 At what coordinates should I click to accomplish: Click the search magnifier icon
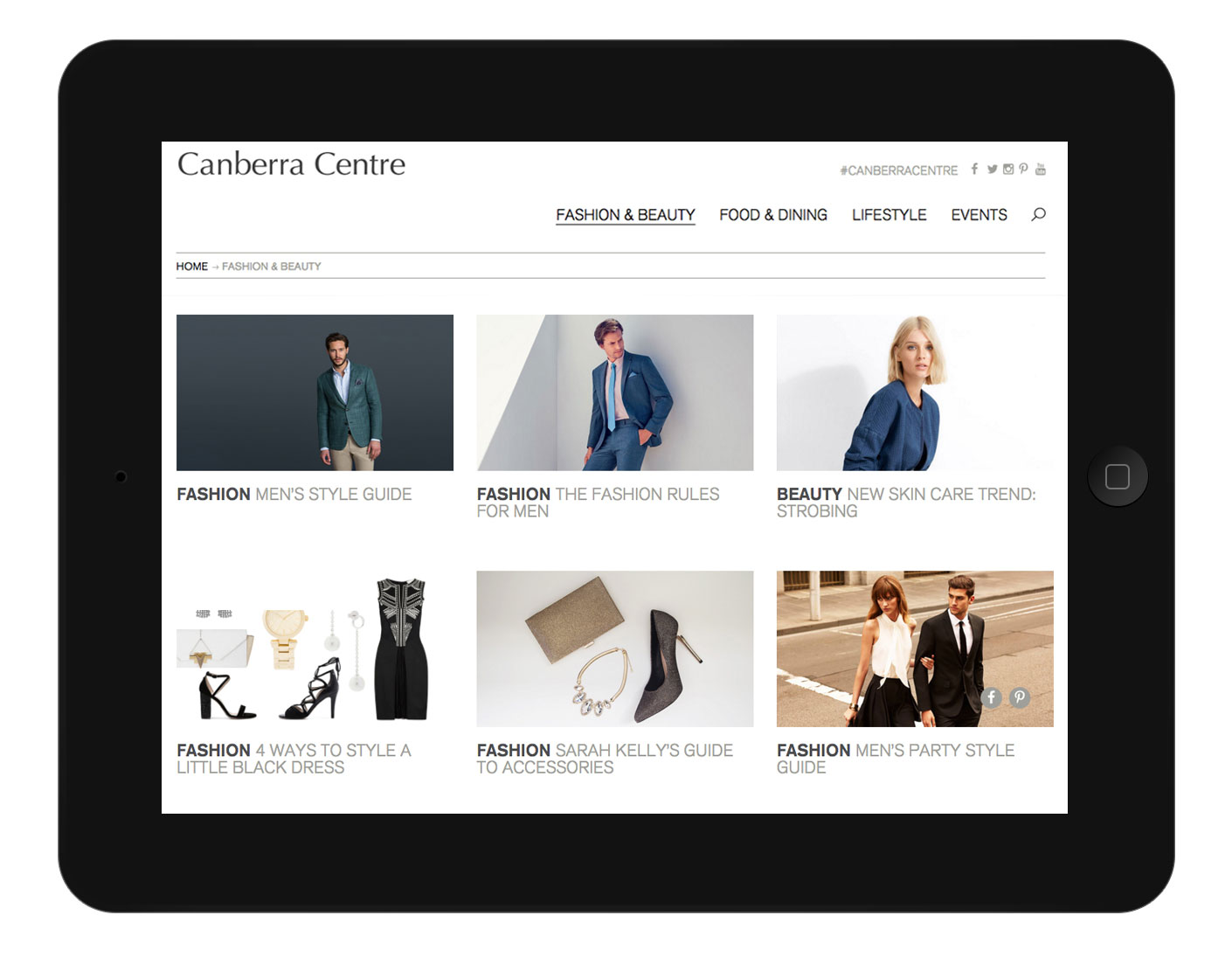click(1038, 214)
